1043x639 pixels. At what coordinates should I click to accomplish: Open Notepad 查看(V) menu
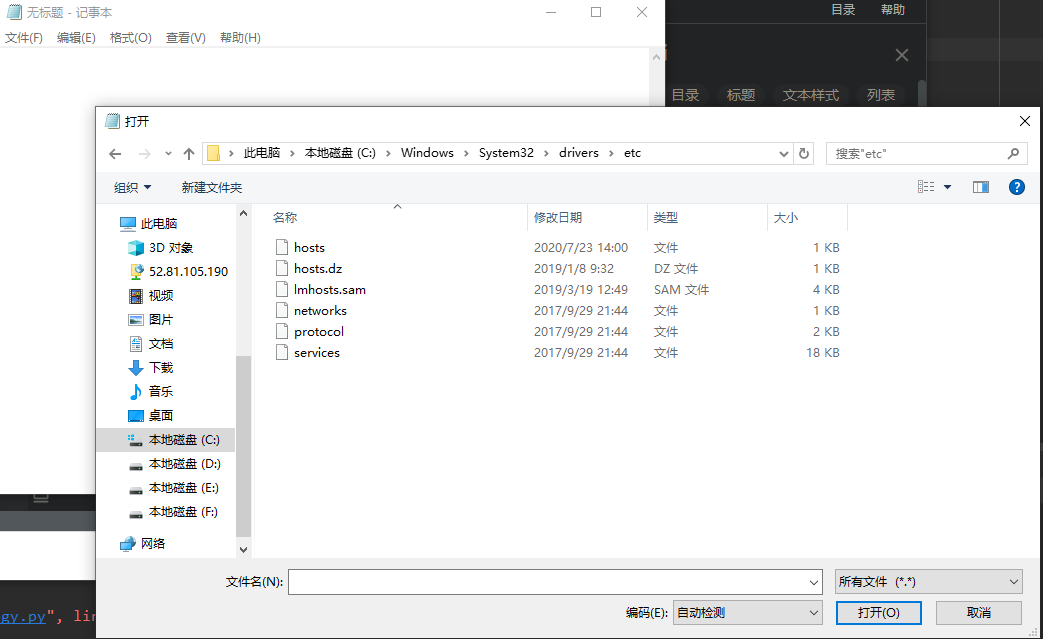(186, 38)
